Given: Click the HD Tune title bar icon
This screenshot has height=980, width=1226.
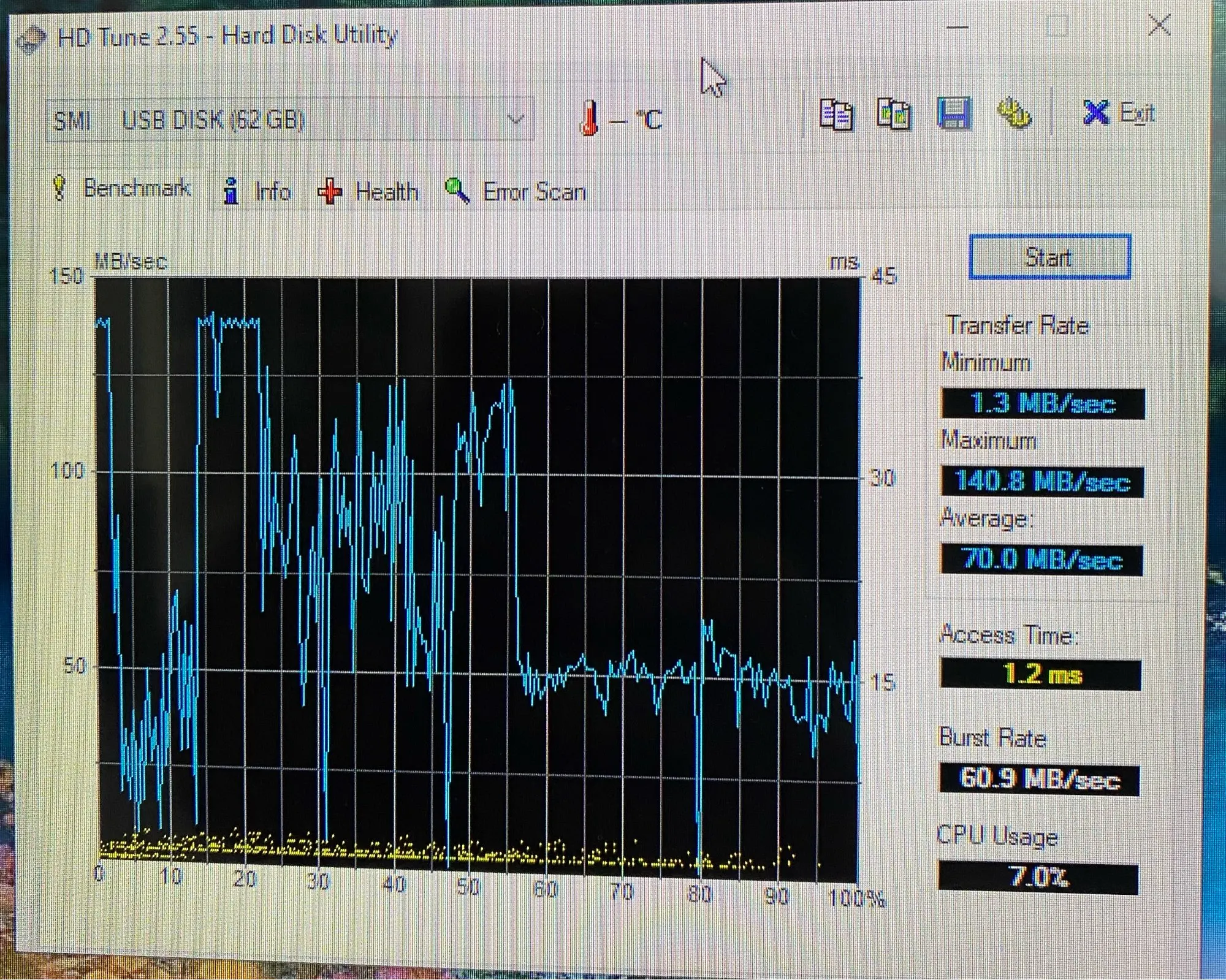Looking at the screenshot, I should pos(31,39).
